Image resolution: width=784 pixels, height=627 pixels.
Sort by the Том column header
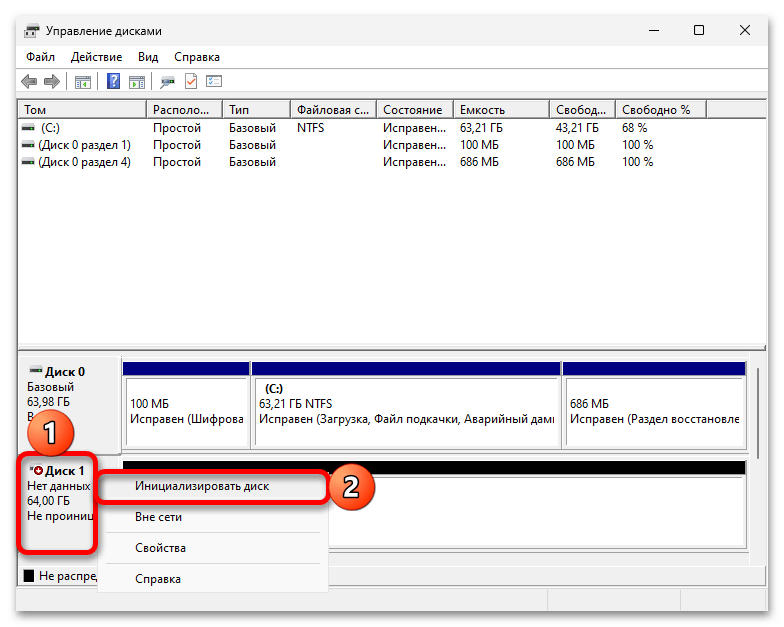(82, 110)
